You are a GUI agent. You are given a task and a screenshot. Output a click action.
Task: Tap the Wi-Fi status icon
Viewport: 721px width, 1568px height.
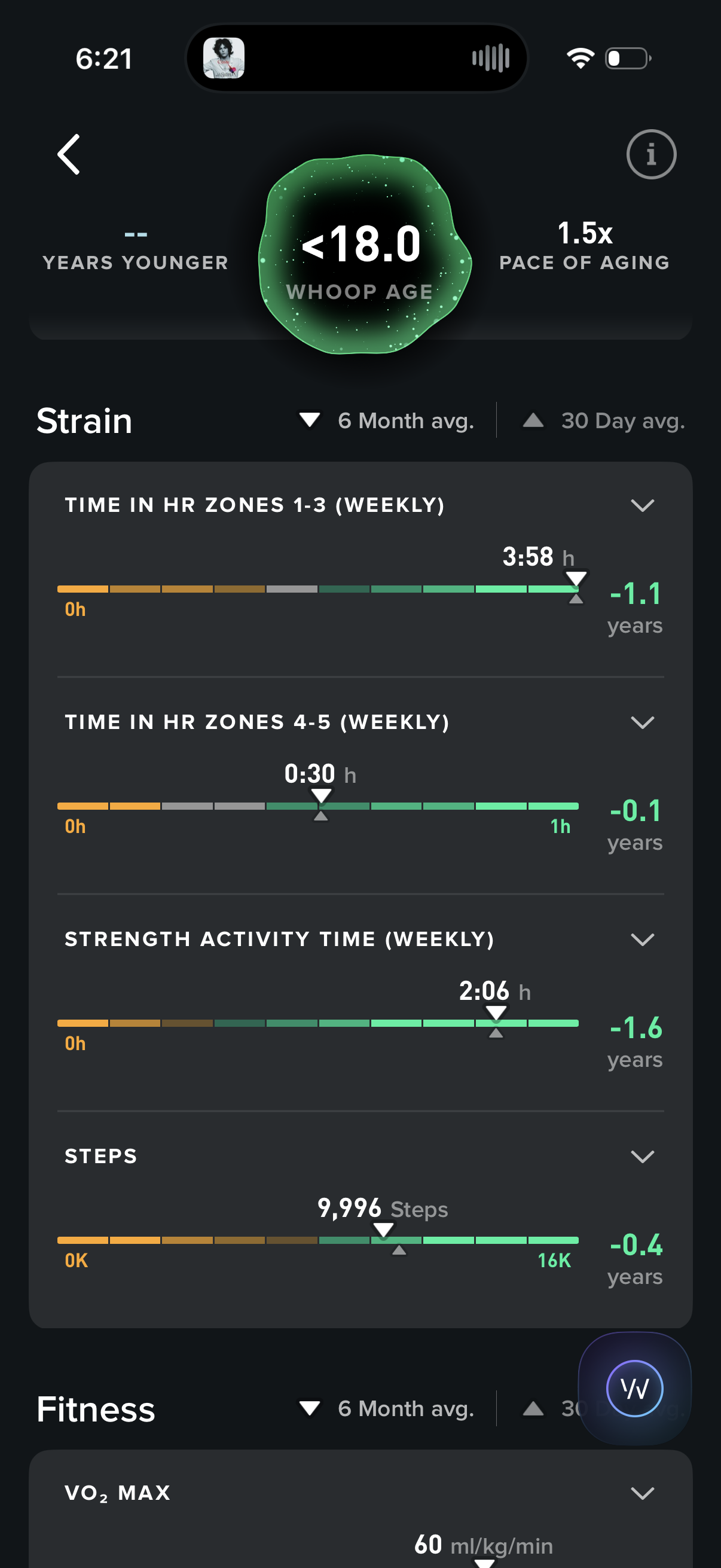(x=580, y=59)
